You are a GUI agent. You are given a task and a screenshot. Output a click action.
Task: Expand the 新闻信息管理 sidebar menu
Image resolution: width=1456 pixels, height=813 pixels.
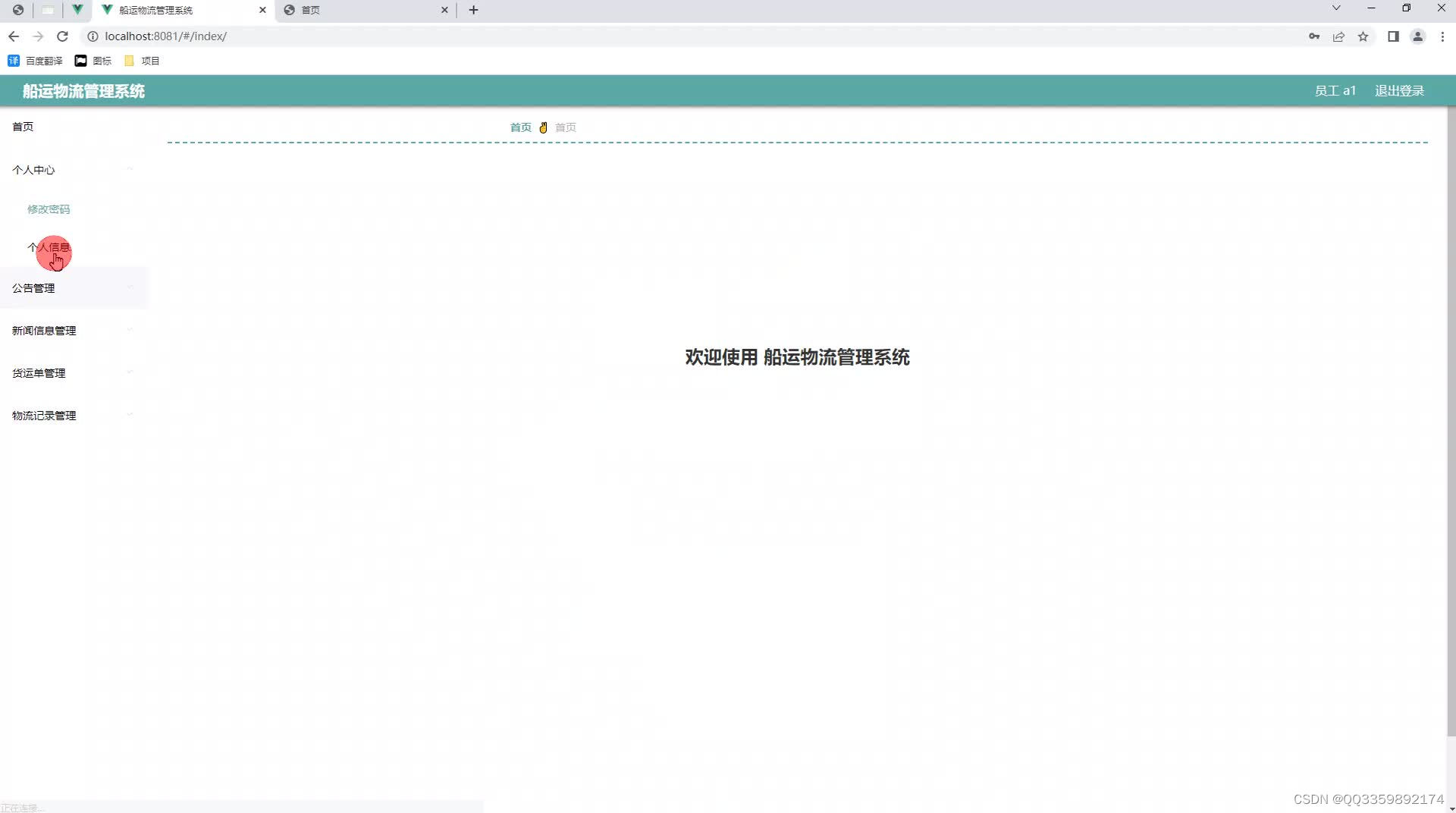pyautogui.click(x=74, y=331)
